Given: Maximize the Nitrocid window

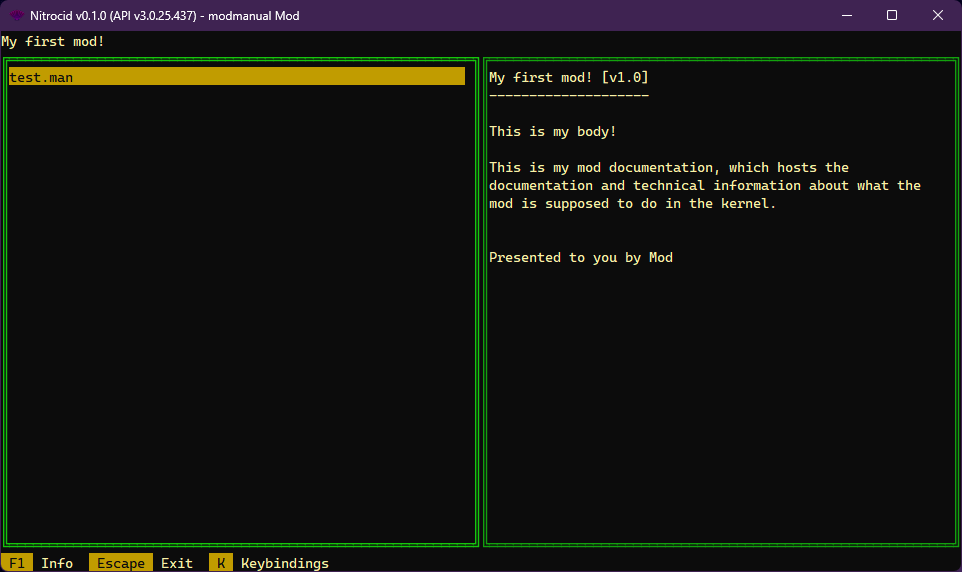Looking at the screenshot, I should tap(892, 15).
